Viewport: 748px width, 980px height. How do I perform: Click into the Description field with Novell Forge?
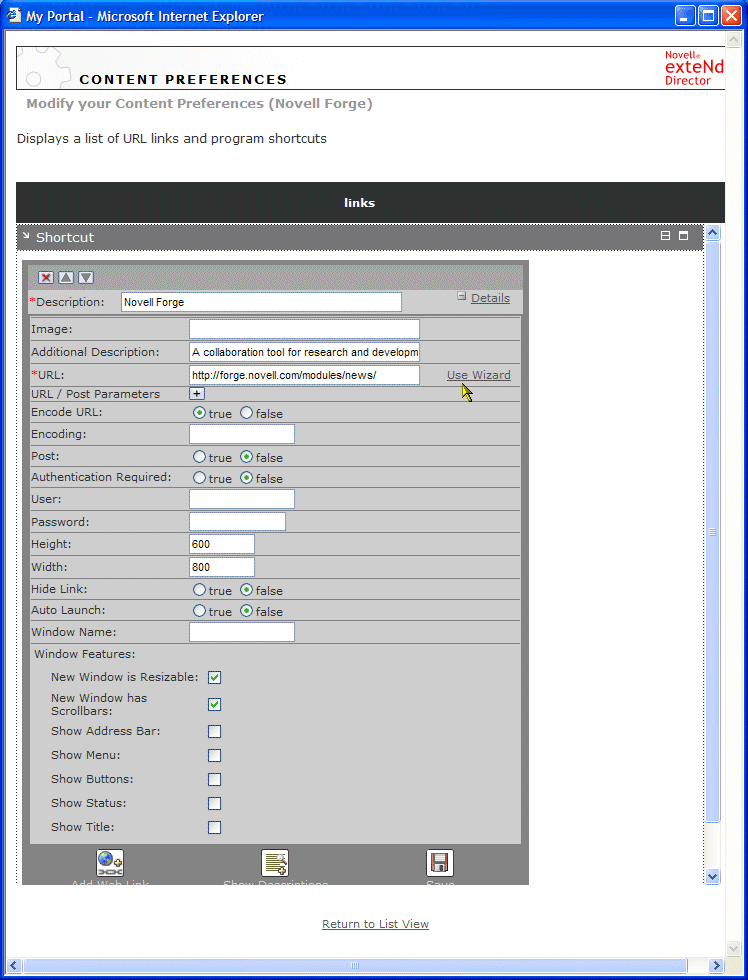pyautogui.click(x=261, y=302)
